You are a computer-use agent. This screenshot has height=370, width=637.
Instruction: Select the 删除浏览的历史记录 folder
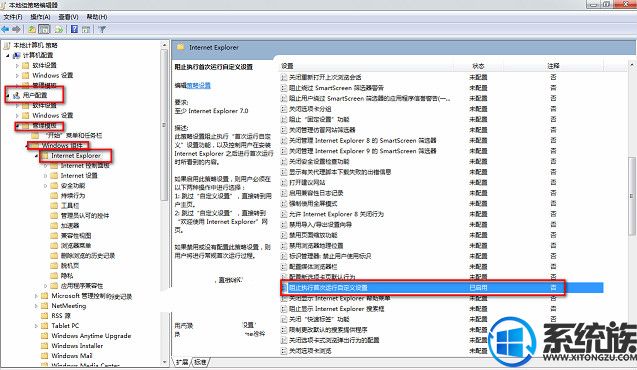pyautogui.click(x=88, y=255)
